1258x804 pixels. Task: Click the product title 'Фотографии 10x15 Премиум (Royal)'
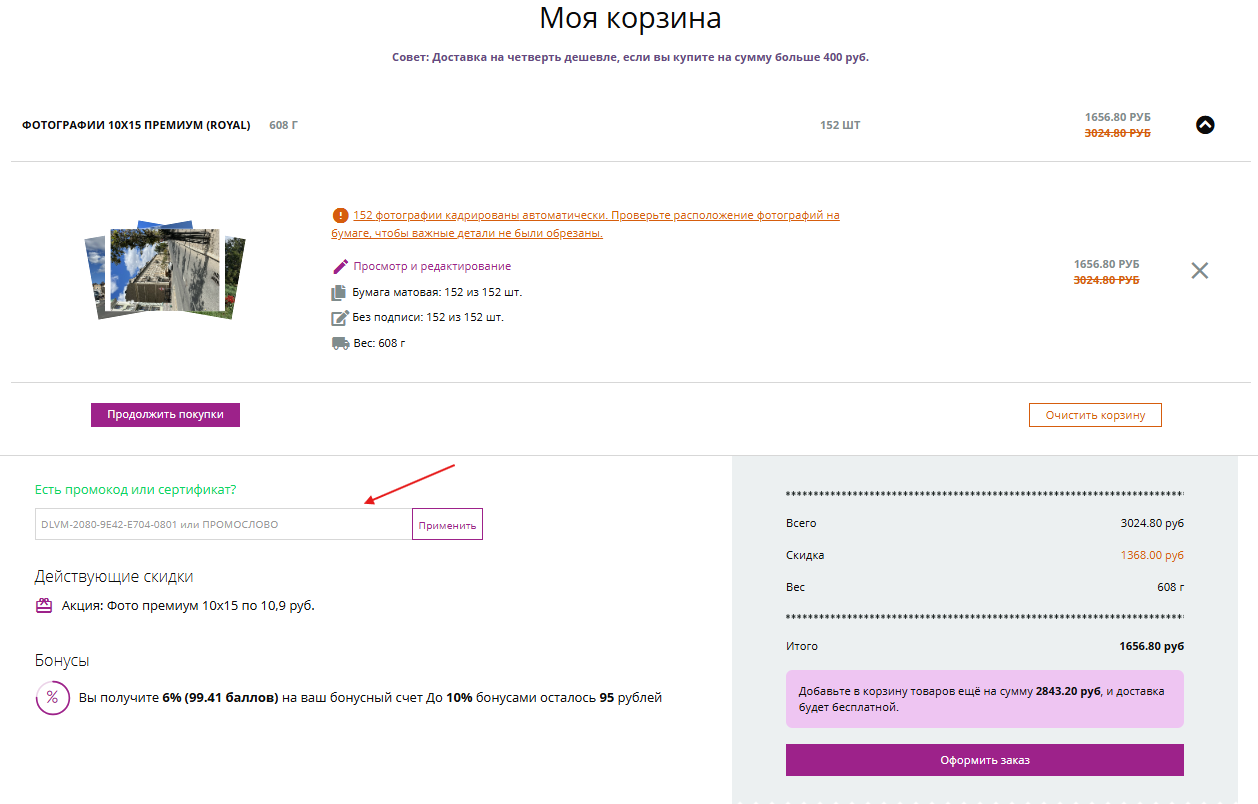[x=136, y=125]
